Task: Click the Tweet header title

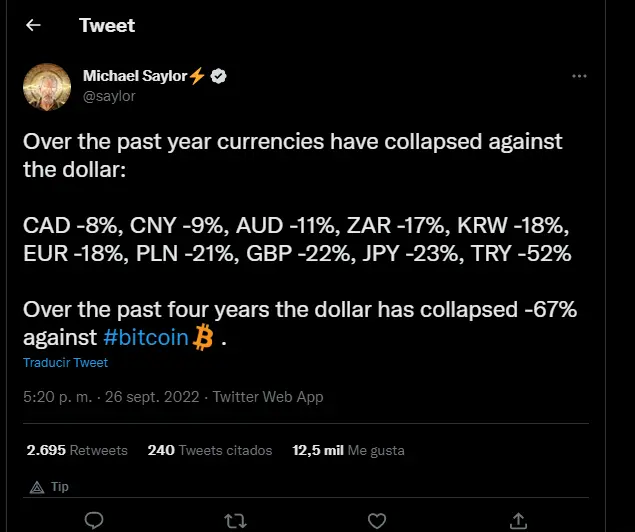Action: 107,26
